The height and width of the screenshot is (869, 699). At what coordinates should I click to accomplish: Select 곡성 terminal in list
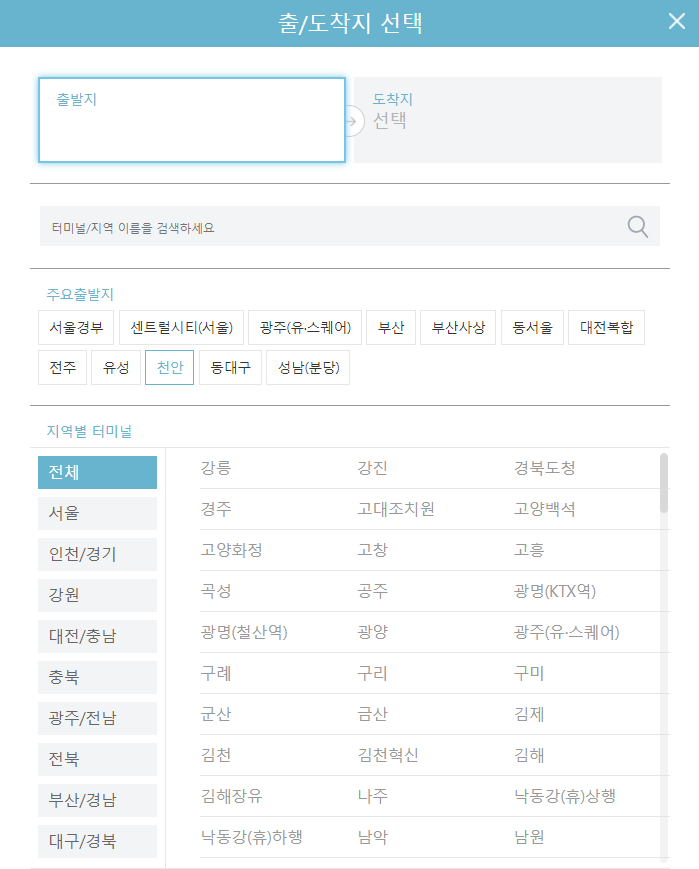216,591
